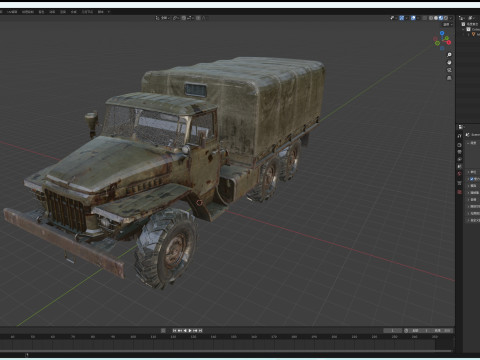Toggle proportional editing
This screenshot has height=360, width=480.
click(198, 18)
